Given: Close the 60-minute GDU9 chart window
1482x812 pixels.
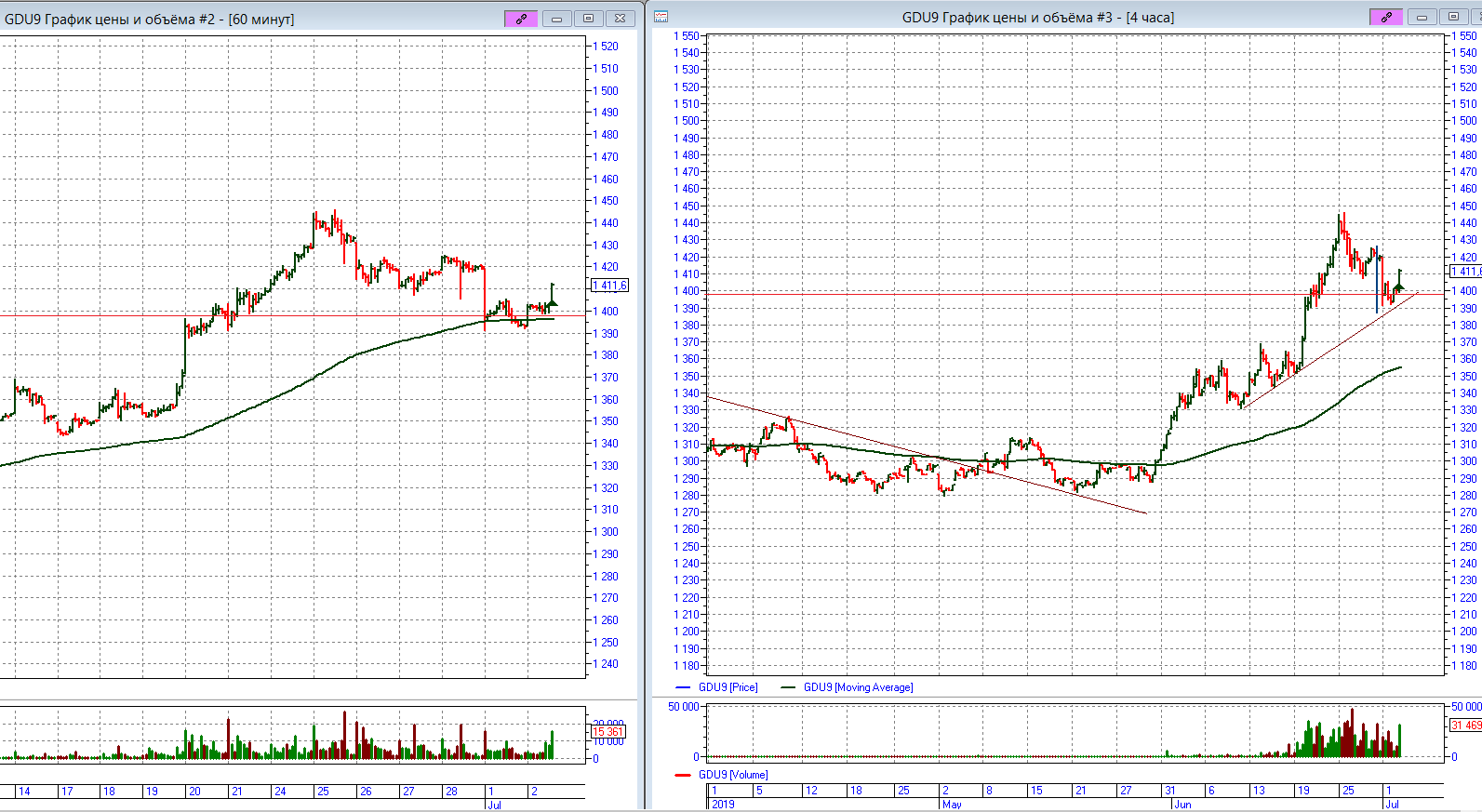Looking at the screenshot, I should tap(620, 19).
